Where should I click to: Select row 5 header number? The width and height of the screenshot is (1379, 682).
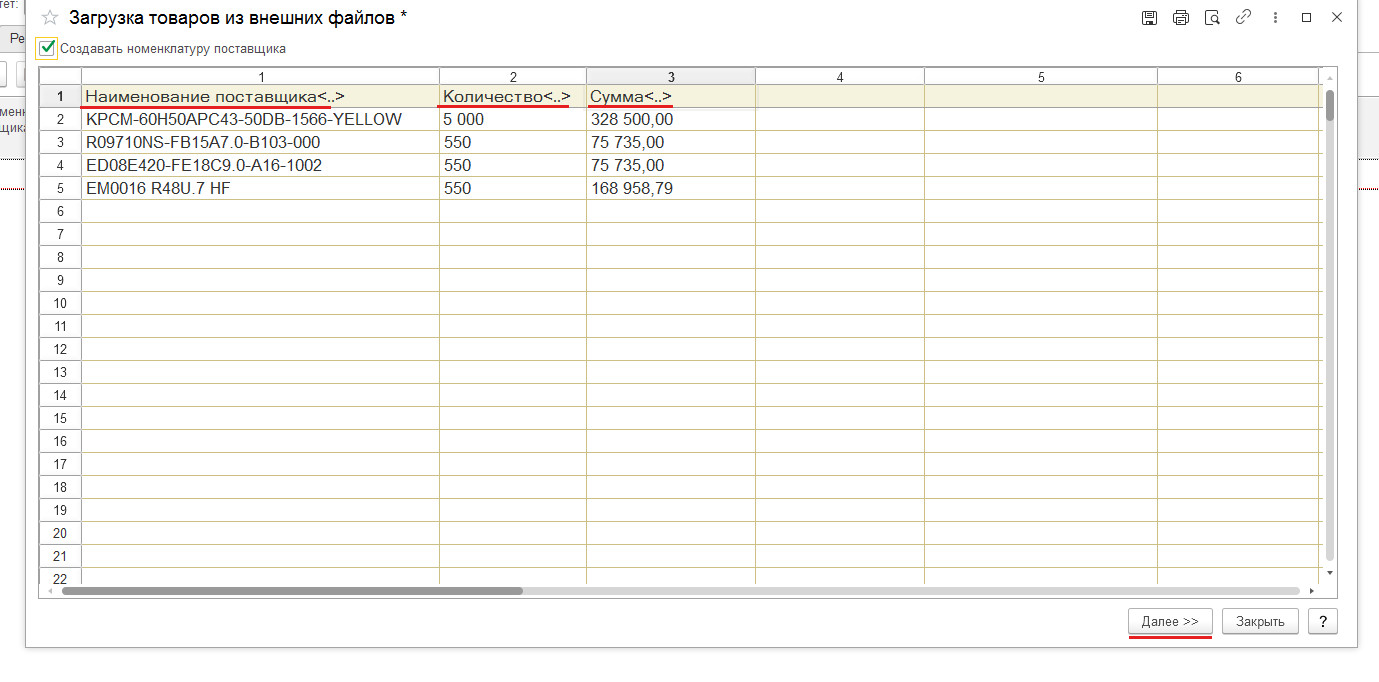point(60,188)
